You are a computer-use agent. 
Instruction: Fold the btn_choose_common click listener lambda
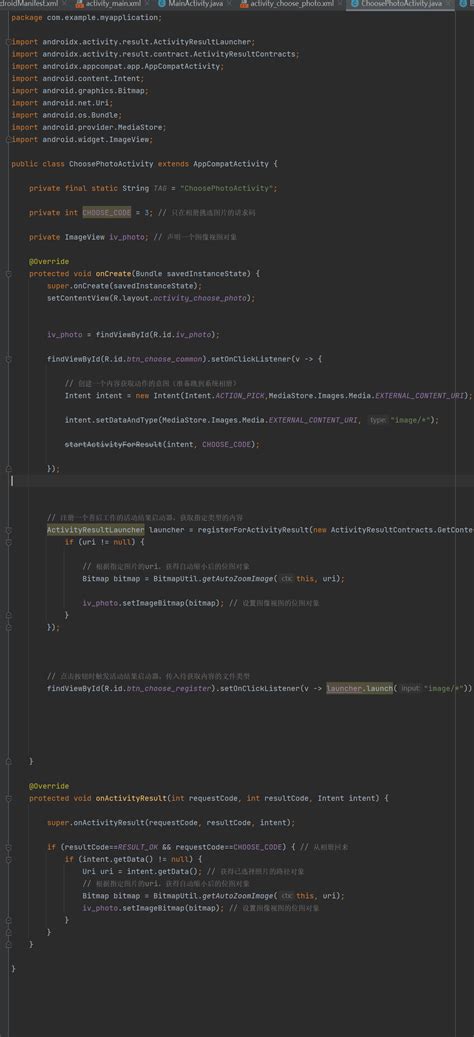pos(9,359)
